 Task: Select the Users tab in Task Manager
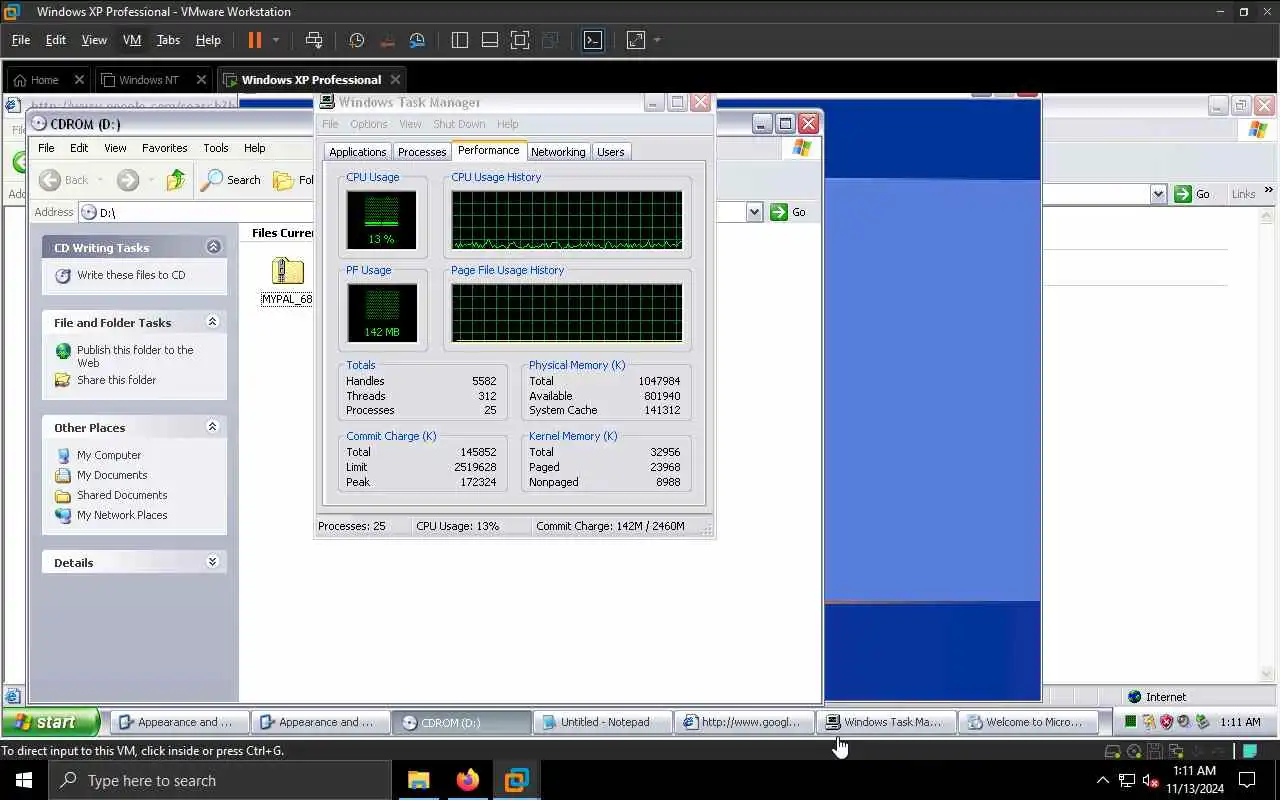610,152
